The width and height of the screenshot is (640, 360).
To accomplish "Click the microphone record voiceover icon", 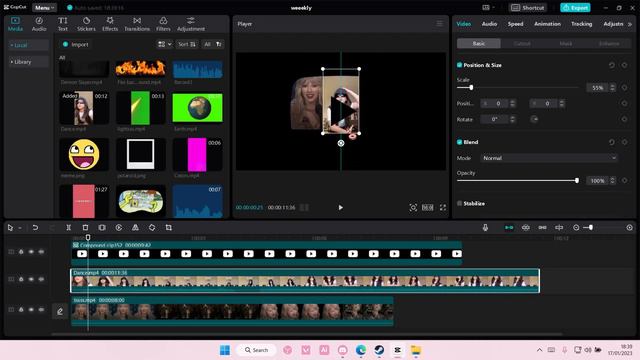I will pos(485,227).
